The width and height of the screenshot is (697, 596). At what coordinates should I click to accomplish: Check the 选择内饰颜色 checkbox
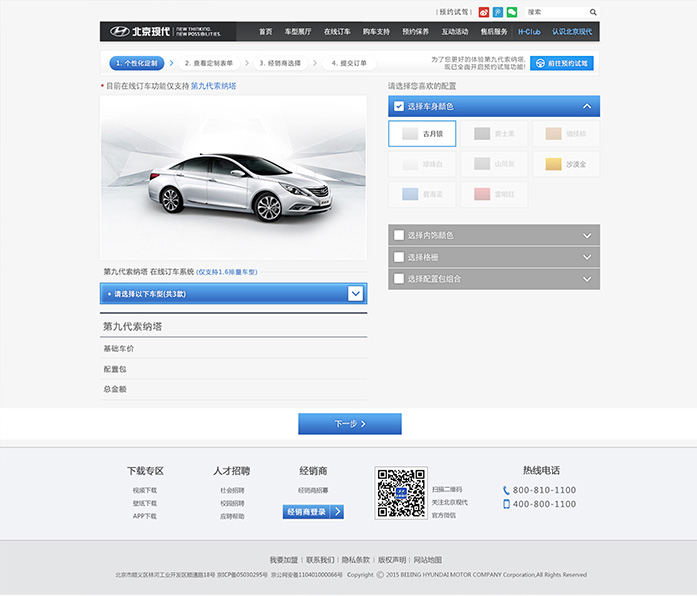pyautogui.click(x=399, y=235)
